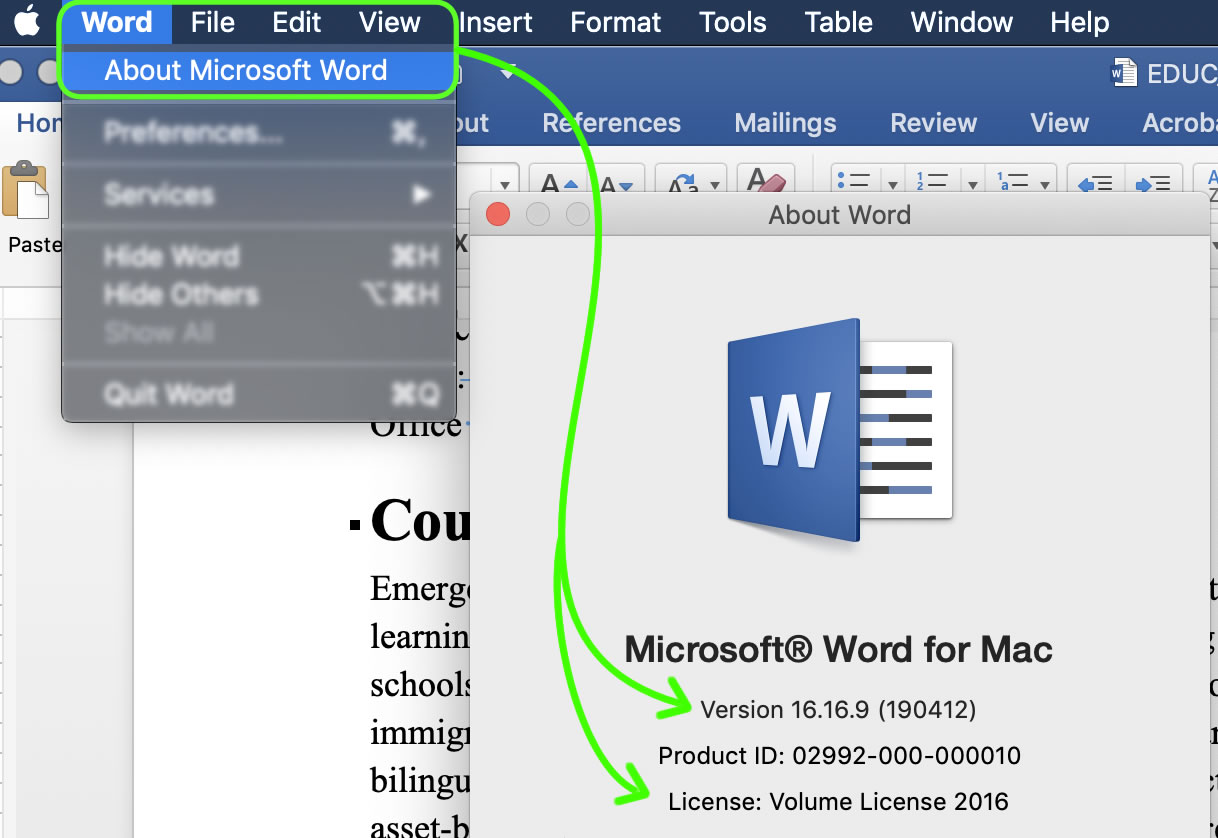
Task: Click the Increase Font Size icon
Action: point(558,185)
